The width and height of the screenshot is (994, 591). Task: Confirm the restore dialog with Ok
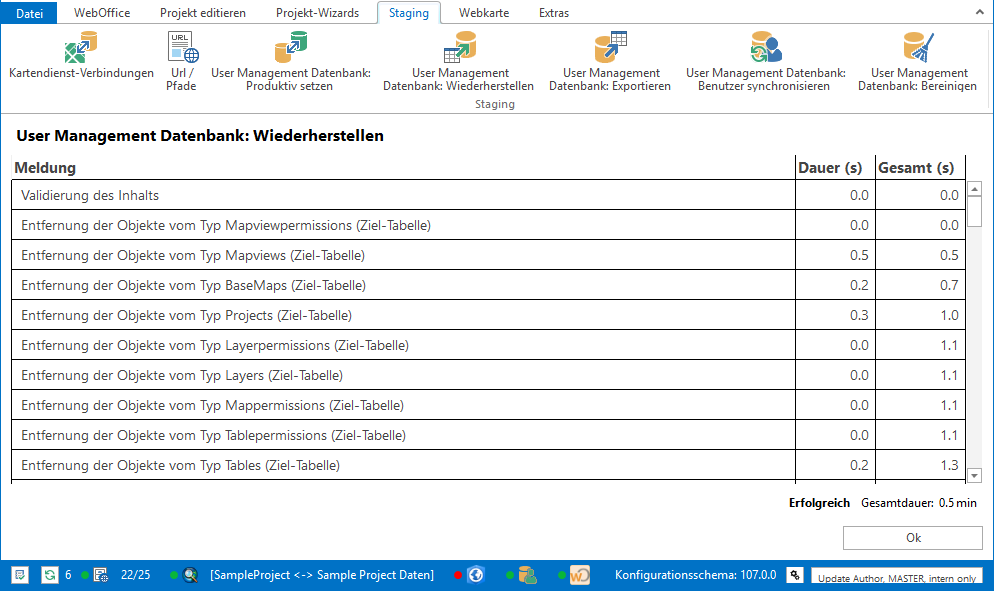pos(911,537)
